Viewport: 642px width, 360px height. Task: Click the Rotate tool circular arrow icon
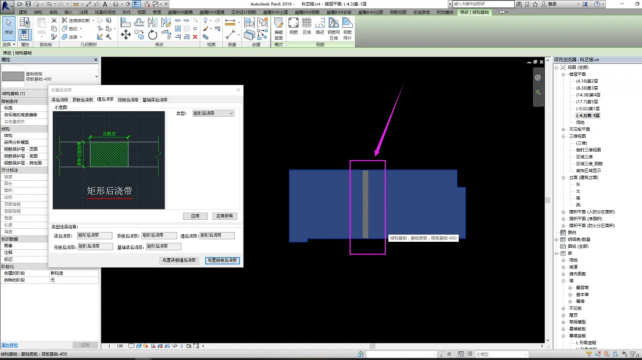pos(152,35)
